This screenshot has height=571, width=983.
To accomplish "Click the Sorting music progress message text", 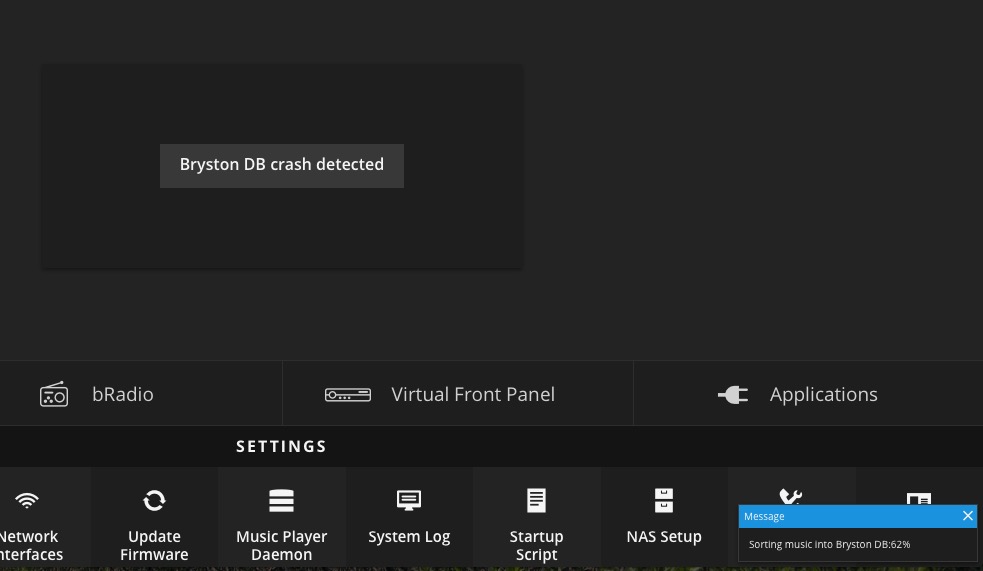I will pos(829,545).
